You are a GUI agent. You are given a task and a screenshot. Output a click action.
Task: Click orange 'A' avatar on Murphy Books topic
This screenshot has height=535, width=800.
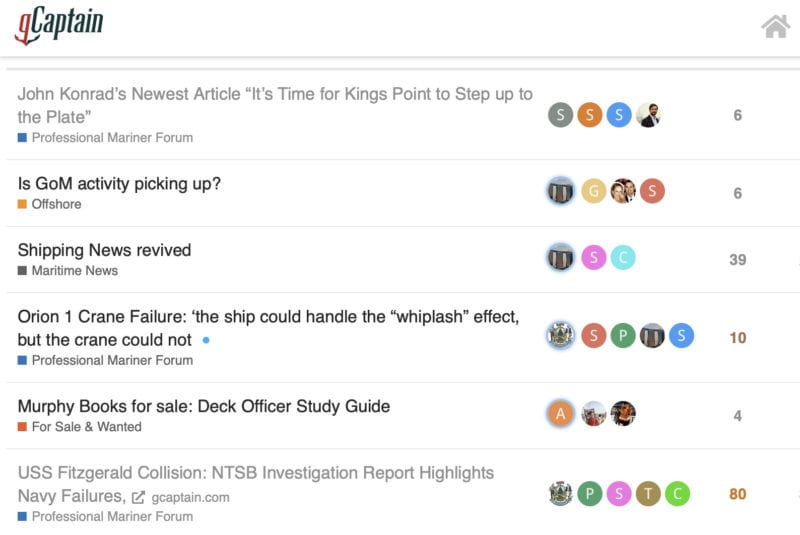tap(561, 413)
